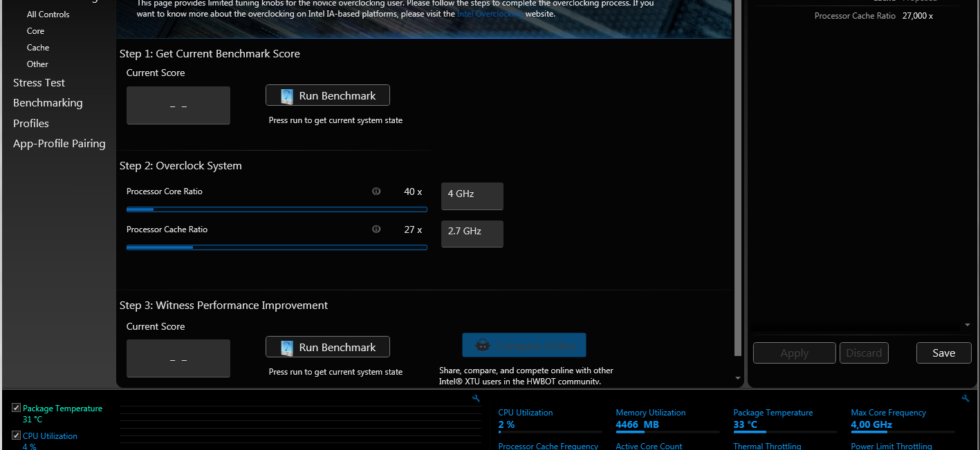Click the main page scroll-down arrow

[738, 378]
